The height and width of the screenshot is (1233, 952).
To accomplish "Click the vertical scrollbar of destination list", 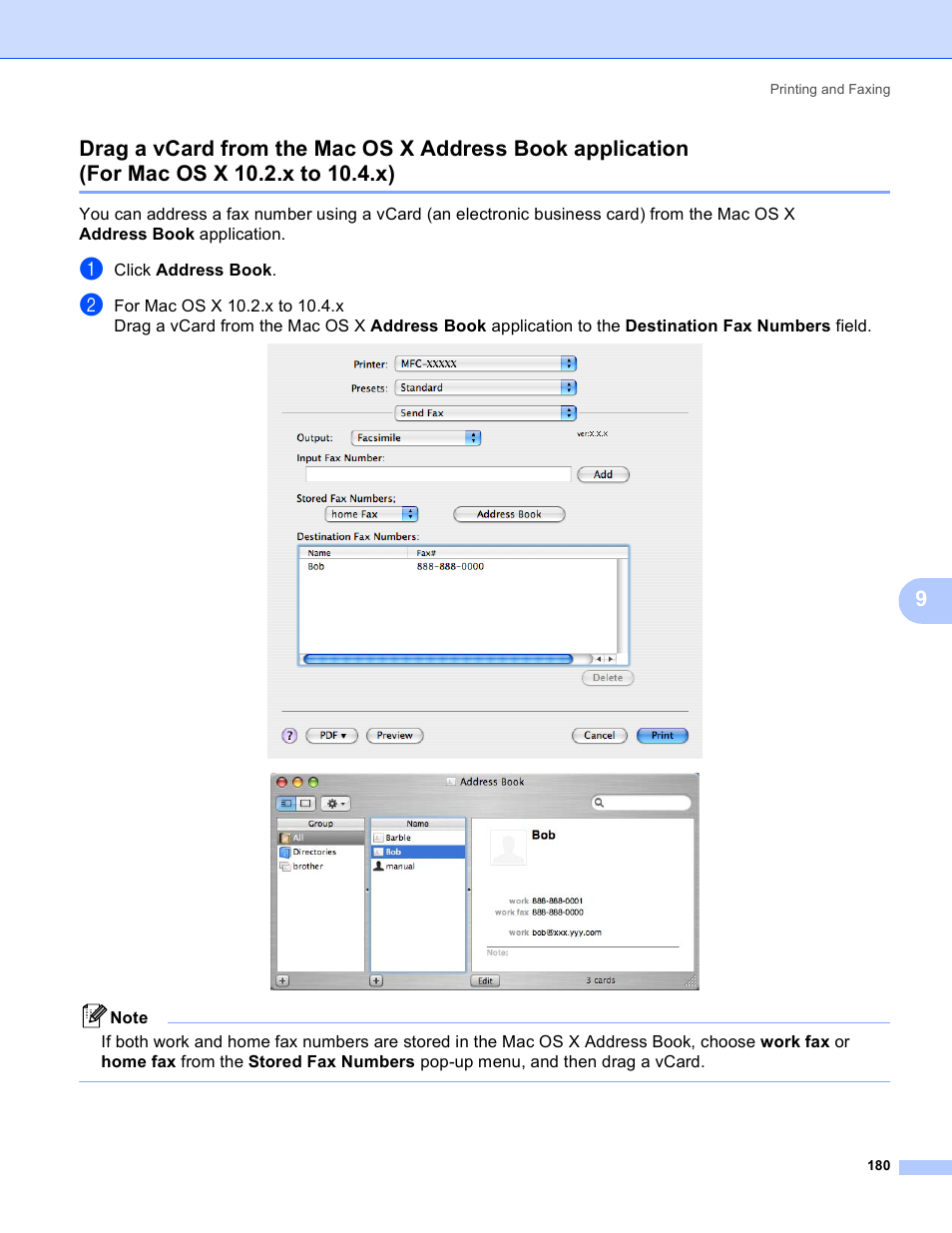I will pyautogui.click(x=623, y=605).
